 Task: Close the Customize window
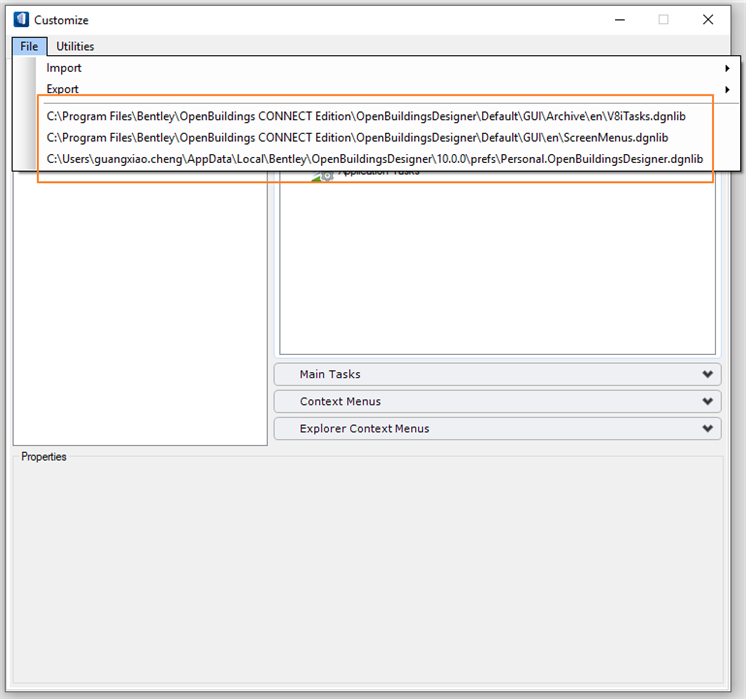[708, 20]
